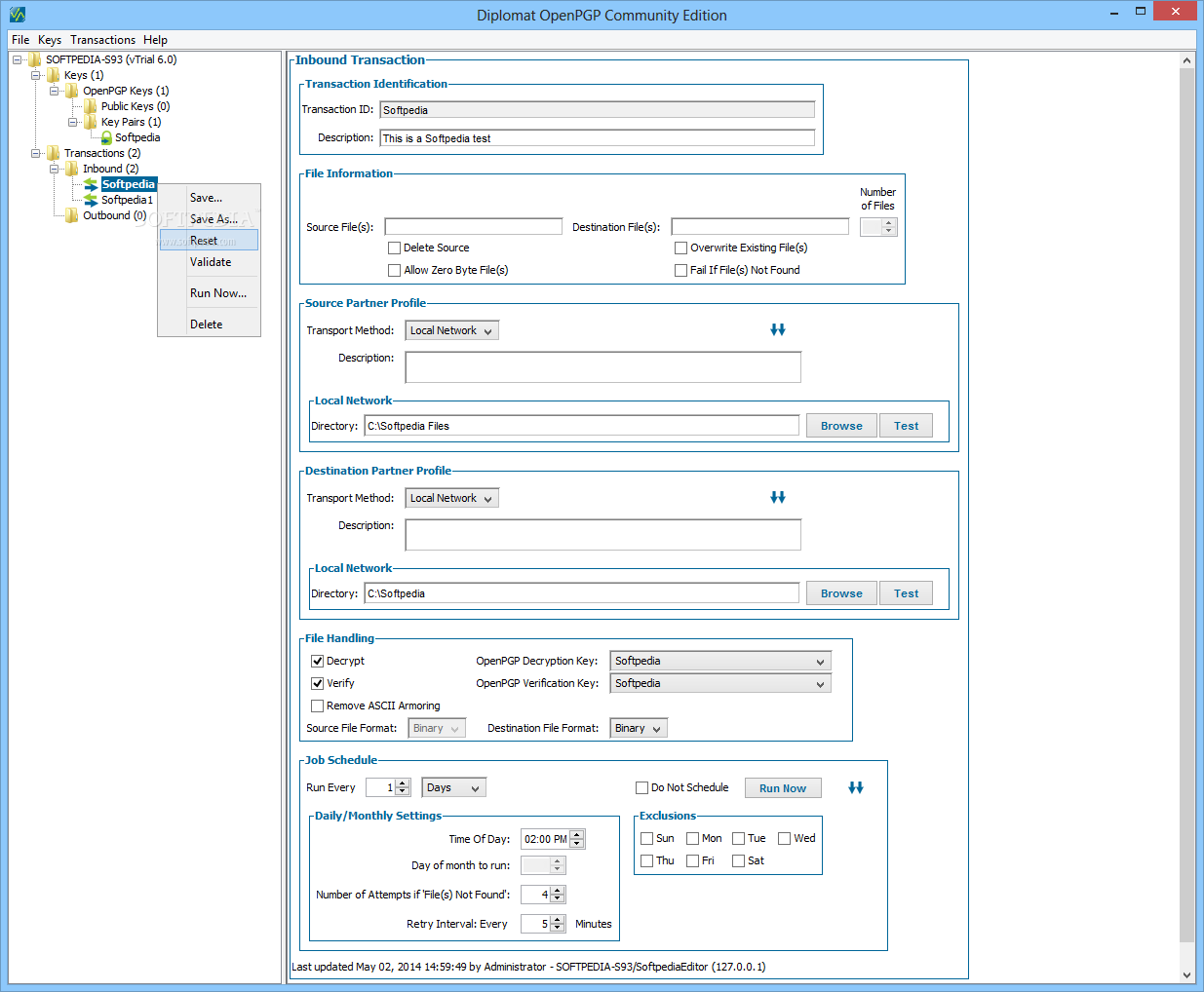The width and height of the screenshot is (1204, 992).
Task: Choose Reset from context menu
Action: (210, 241)
